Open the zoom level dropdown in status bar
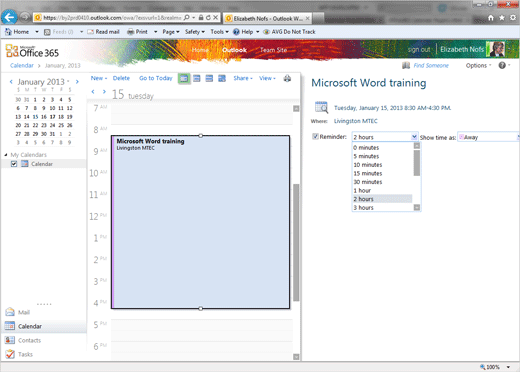 point(508,367)
